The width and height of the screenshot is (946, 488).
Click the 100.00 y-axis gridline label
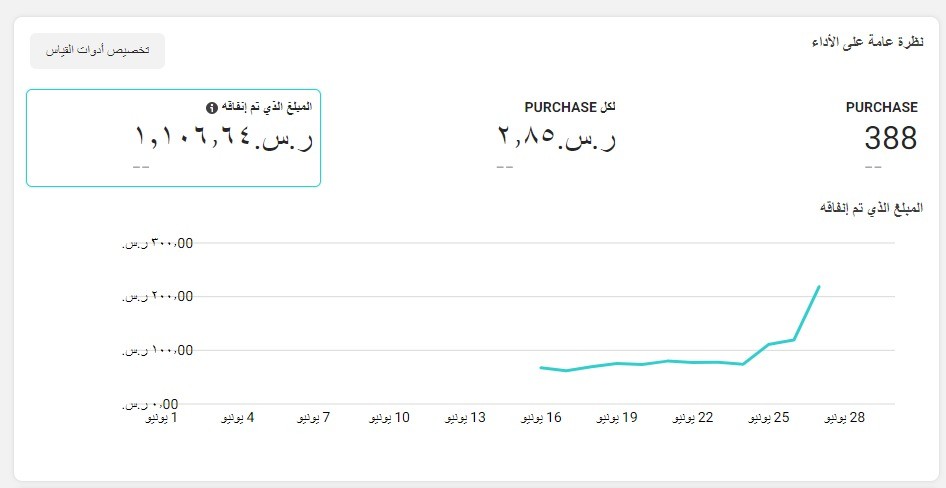click(157, 350)
